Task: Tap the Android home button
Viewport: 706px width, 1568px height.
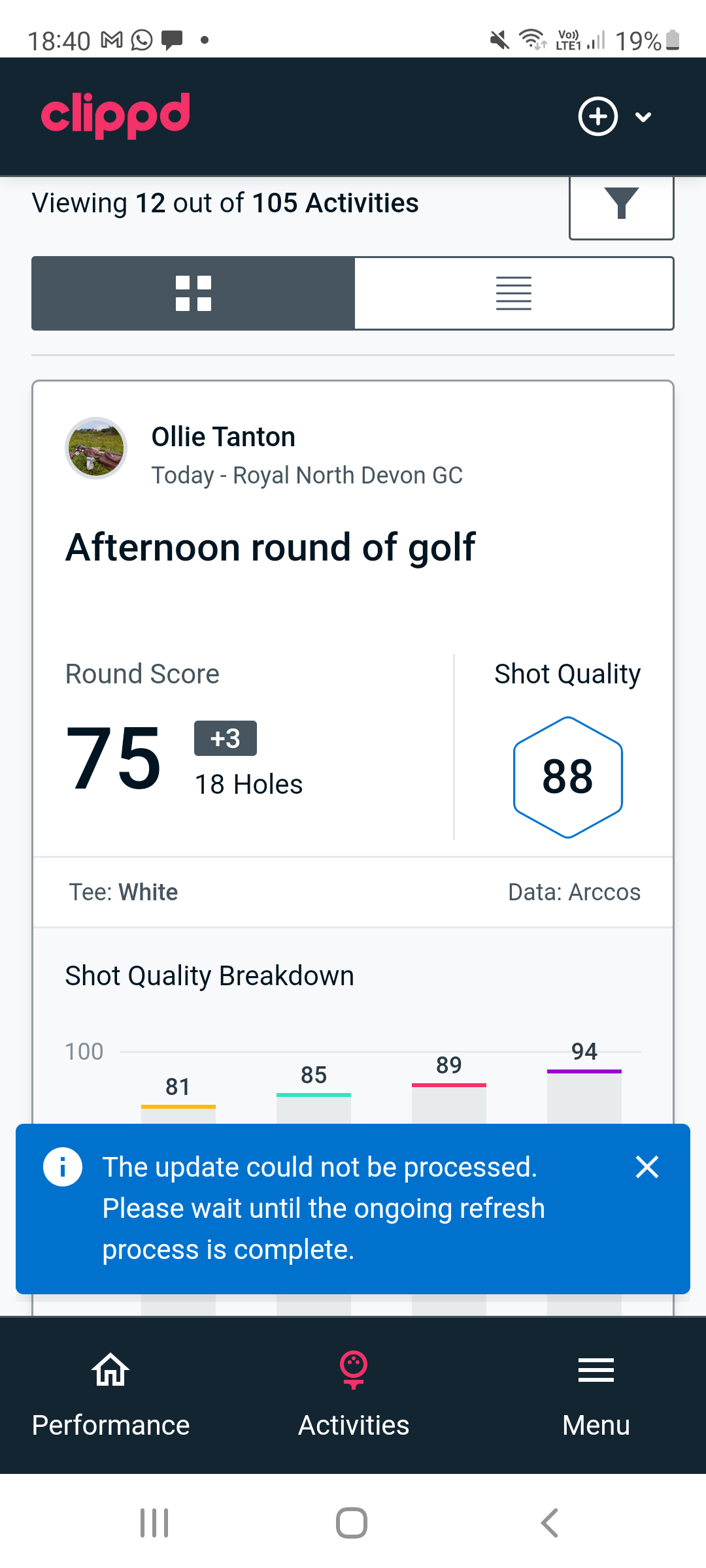Action: click(352, 1523)
